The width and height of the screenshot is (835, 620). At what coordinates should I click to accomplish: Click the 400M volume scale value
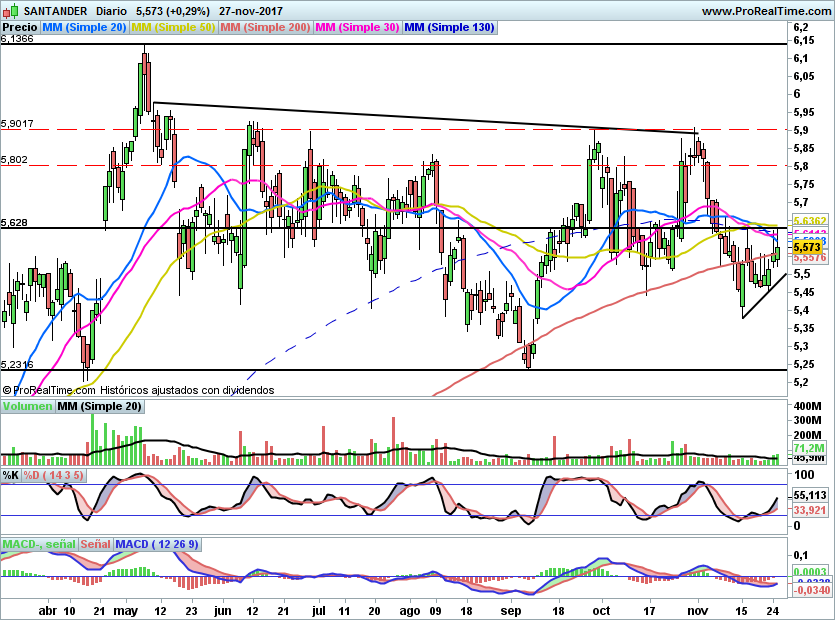[x=807, y=406]
